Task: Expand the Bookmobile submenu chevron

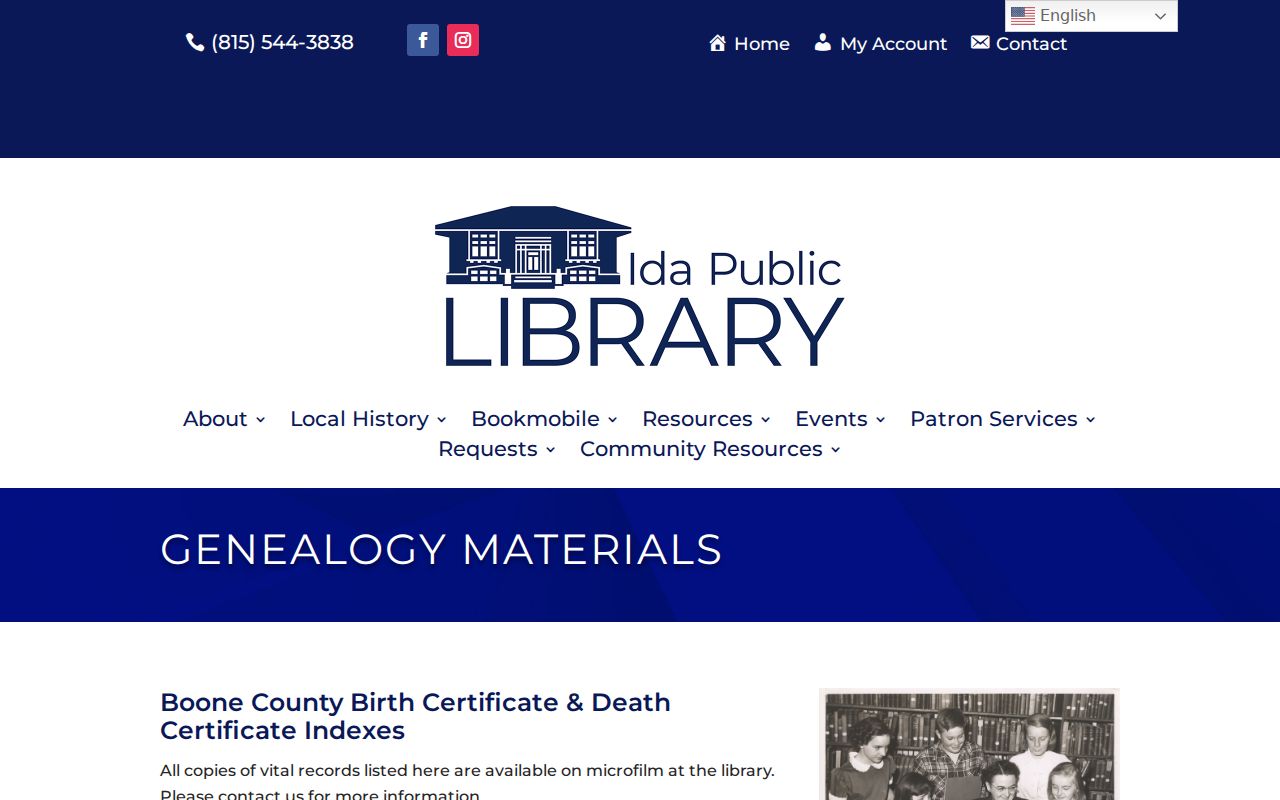Action: tap(612, 420)
